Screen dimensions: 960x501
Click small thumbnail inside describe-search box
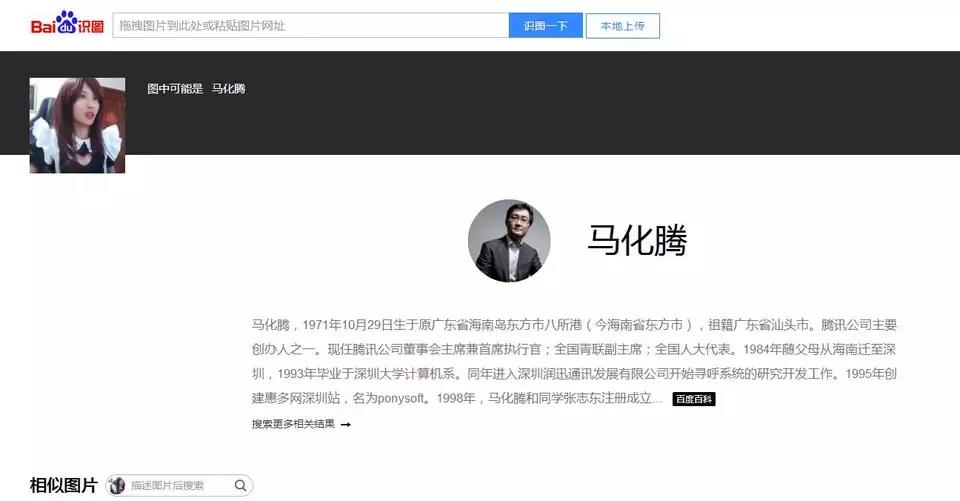pyautogui.click(x=117, y=485)
